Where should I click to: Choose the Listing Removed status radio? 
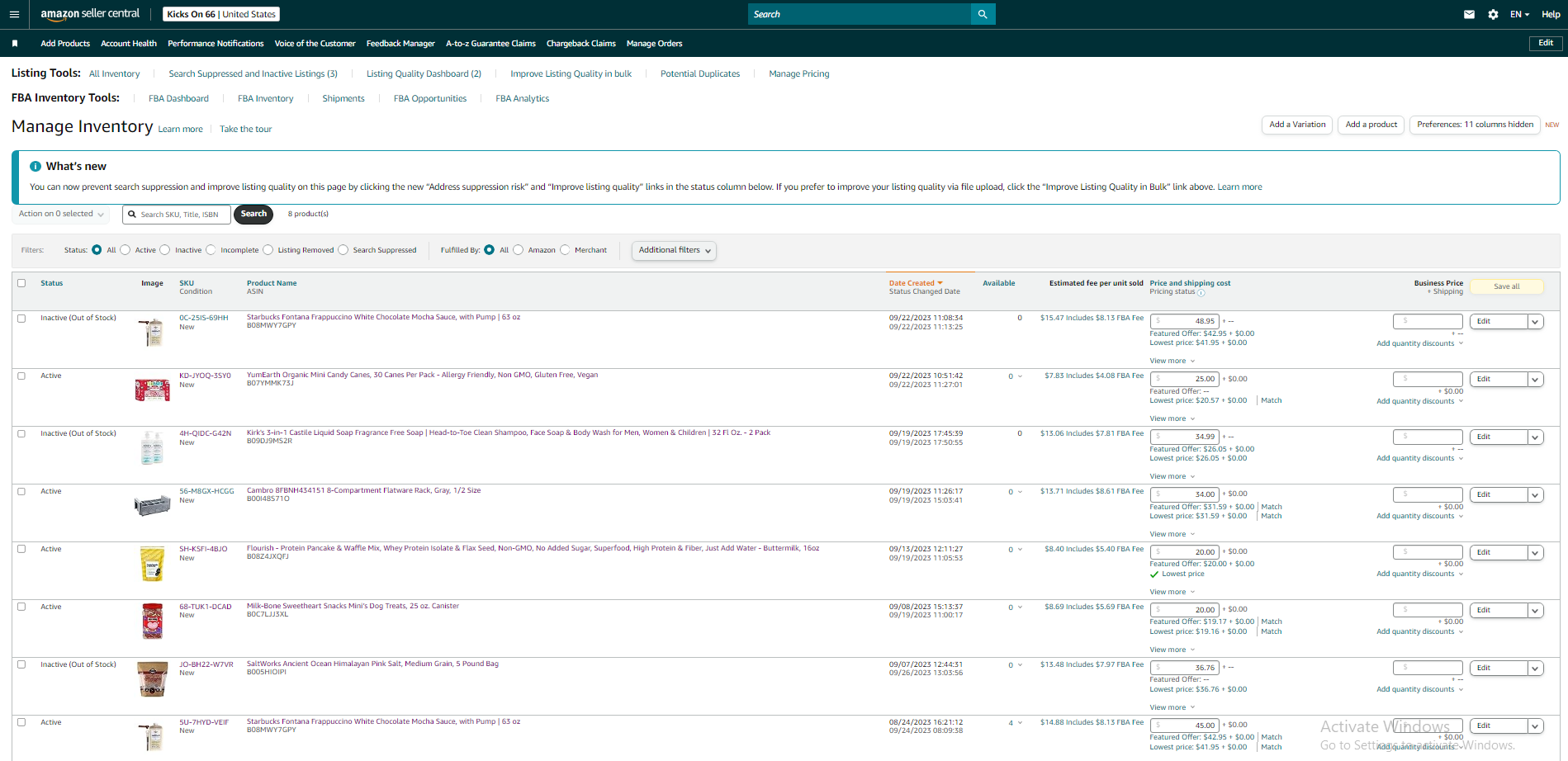(x=268, y=250)
